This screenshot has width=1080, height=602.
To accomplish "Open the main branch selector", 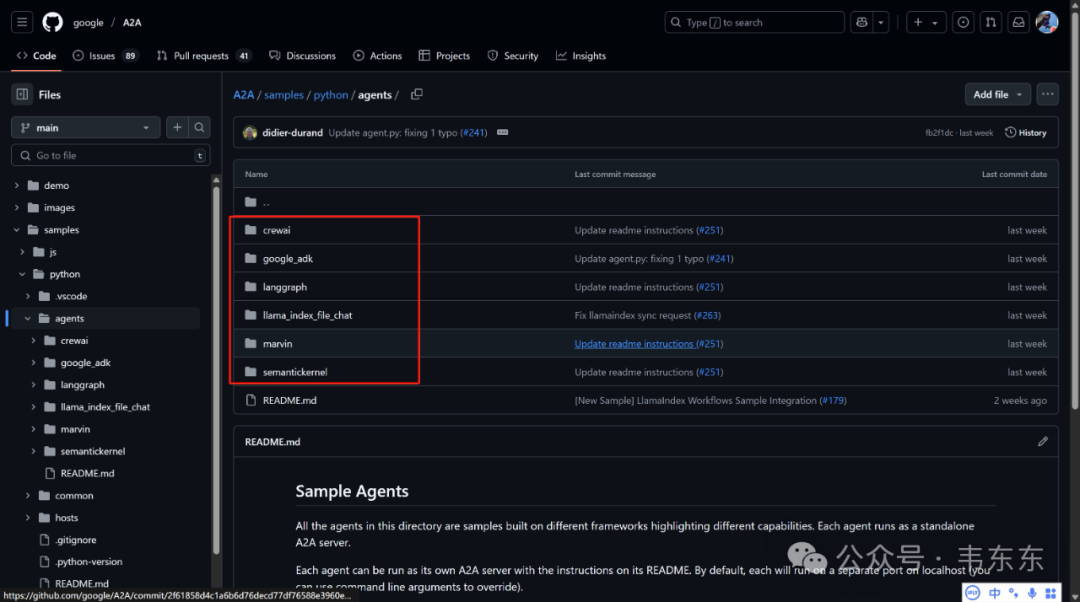I will click(85, 127).
